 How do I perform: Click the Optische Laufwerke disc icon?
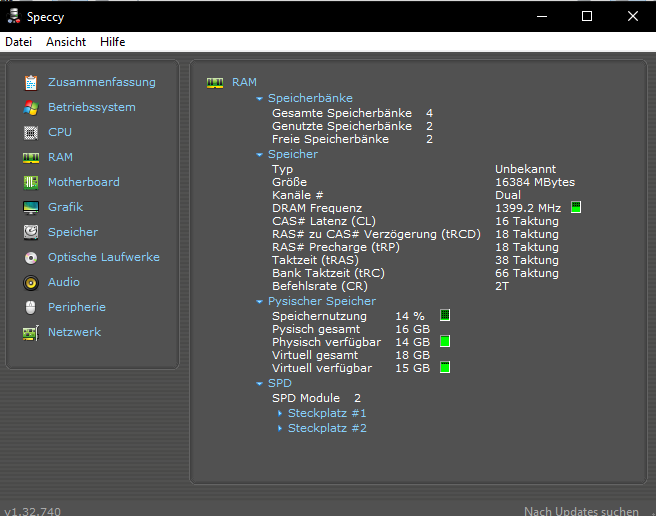click(31, 257)
